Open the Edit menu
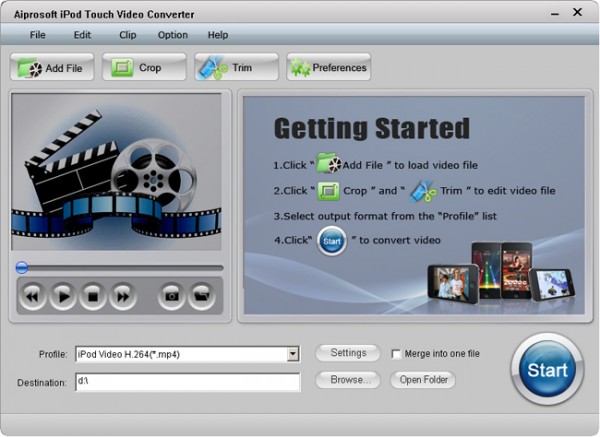600x437 pixels. pos(82,35)
